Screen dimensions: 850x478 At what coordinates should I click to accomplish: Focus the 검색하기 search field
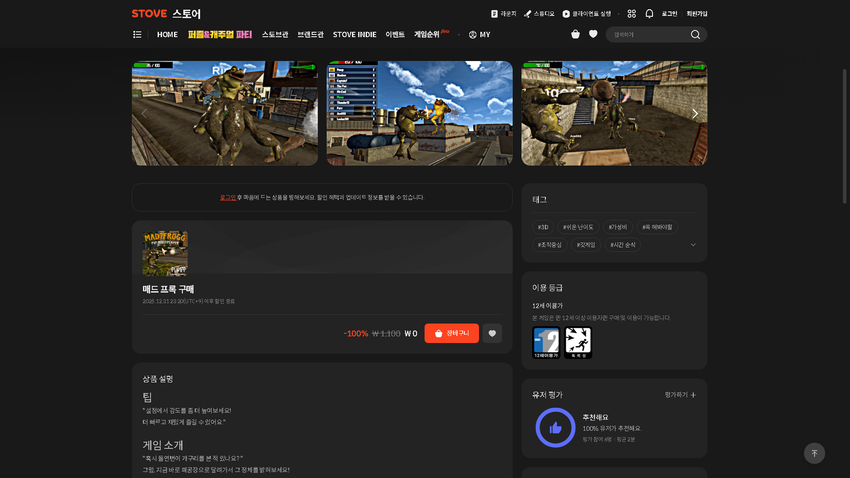pyautogui.click(x=649, y=35)
